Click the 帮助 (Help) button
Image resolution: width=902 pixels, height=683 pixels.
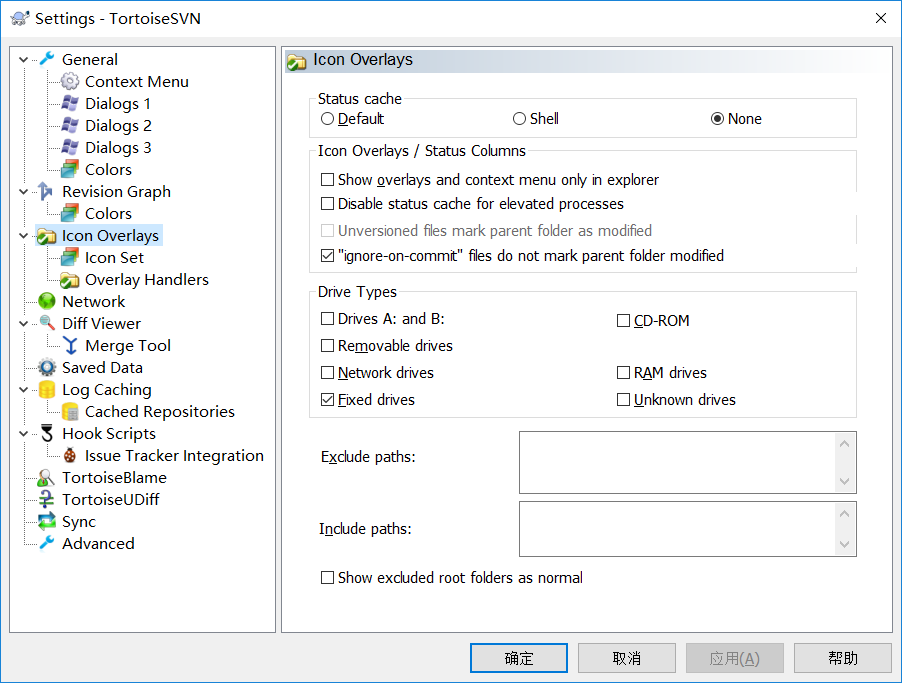tap(843, 658)
